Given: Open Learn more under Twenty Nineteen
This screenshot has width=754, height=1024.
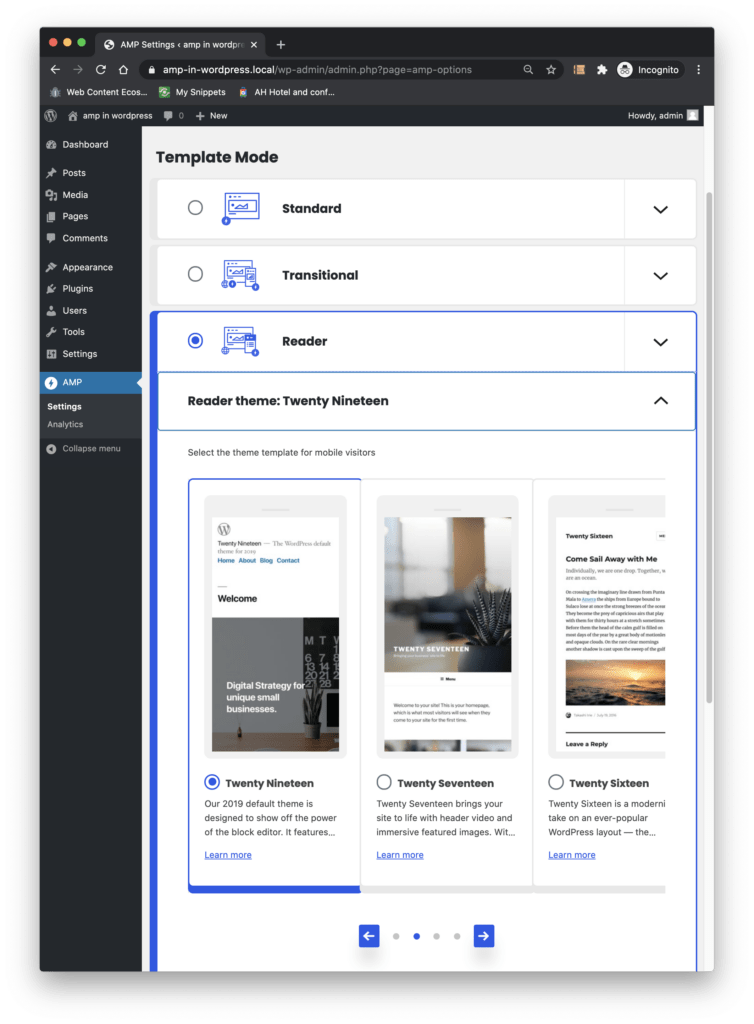Looking at the screenshot, I should (228, 855).
